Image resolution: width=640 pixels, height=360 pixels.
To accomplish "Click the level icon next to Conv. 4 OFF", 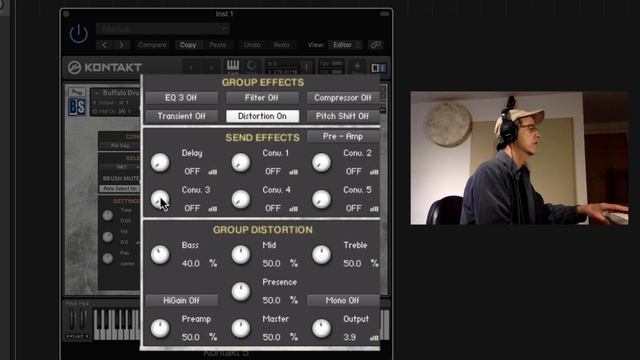I will pyautogui.click(x=293, y=209).
